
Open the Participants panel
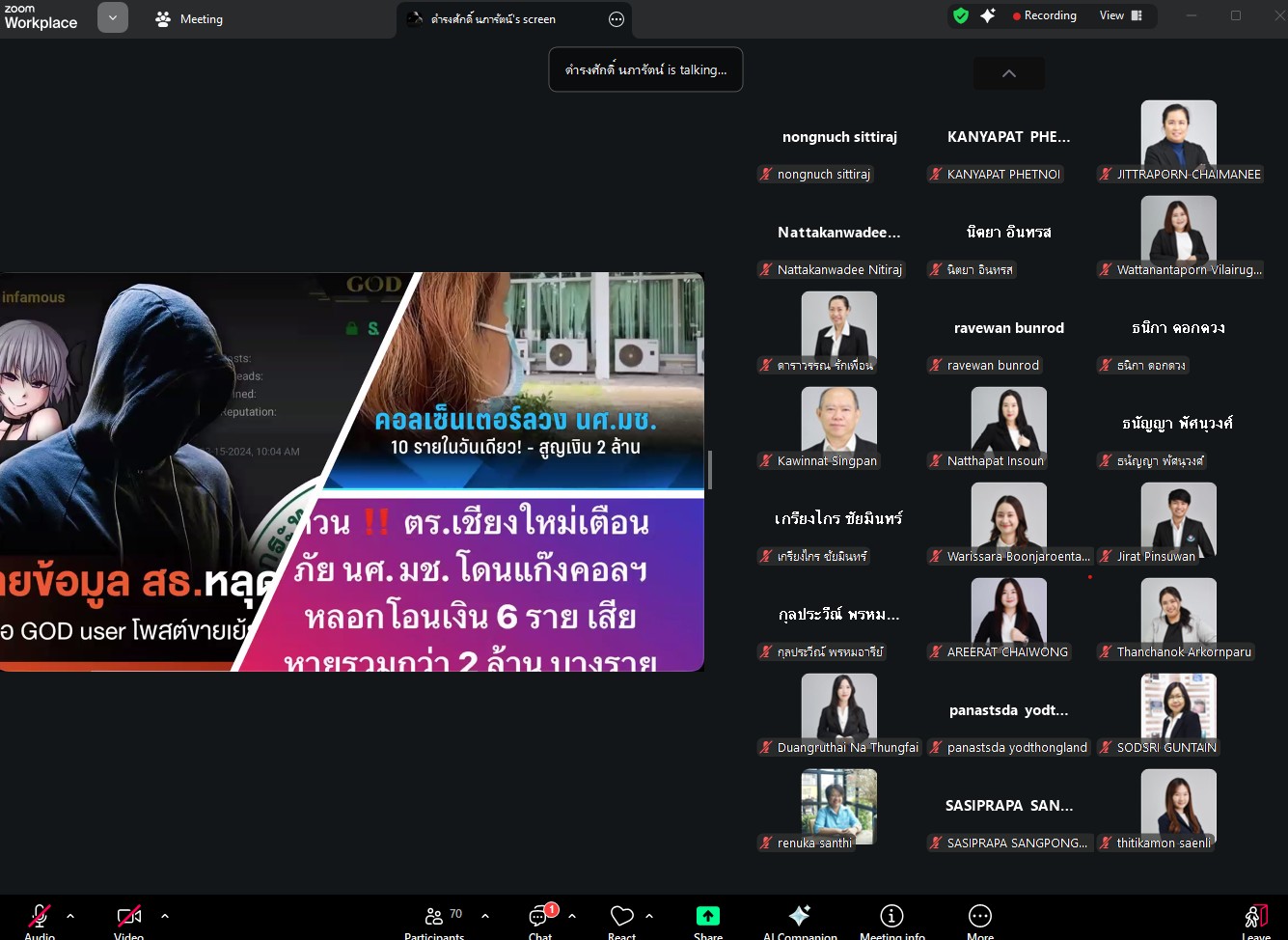[x=434, y=918]
